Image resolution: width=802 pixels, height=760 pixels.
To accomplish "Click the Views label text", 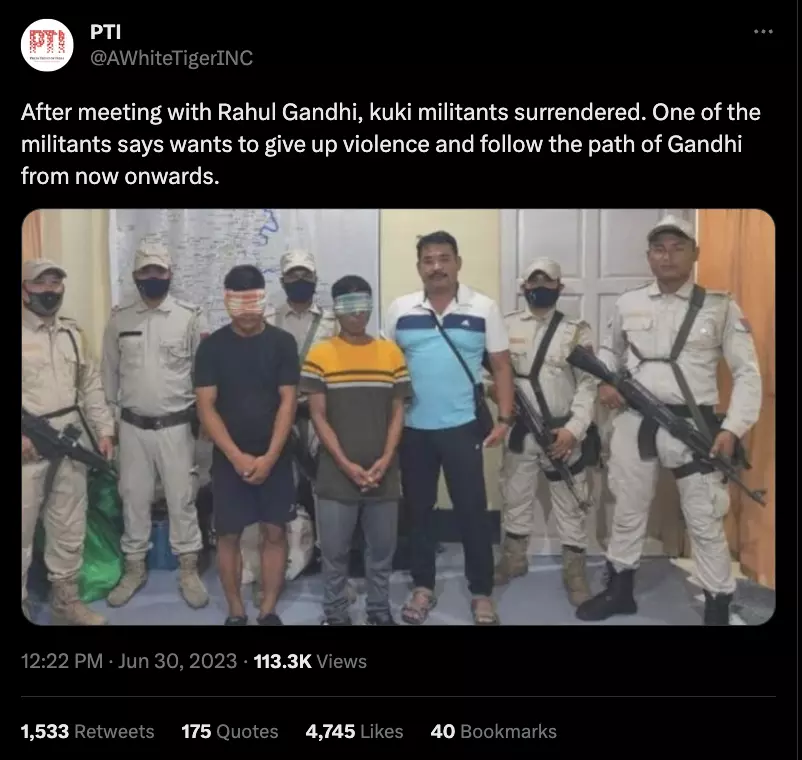I will point(342,661).
